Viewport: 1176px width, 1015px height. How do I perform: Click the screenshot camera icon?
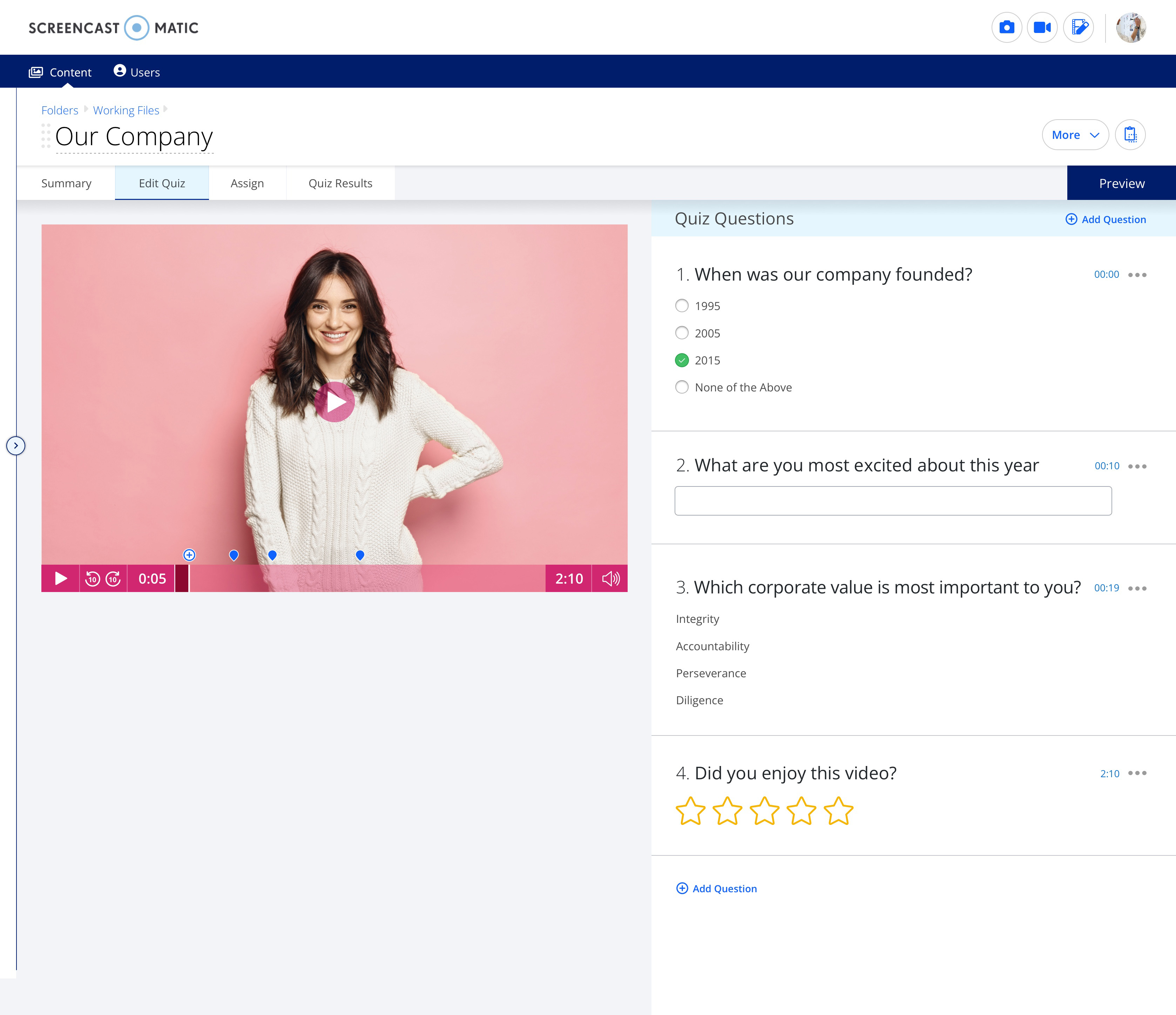pyautogui.click(x=1006, y=27)
